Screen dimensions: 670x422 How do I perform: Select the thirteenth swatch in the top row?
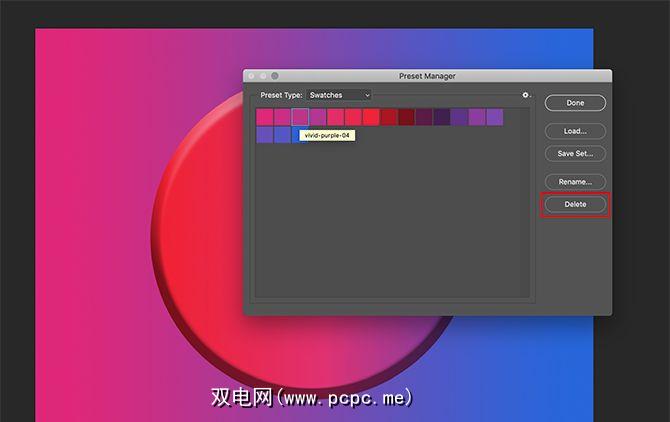477,117
